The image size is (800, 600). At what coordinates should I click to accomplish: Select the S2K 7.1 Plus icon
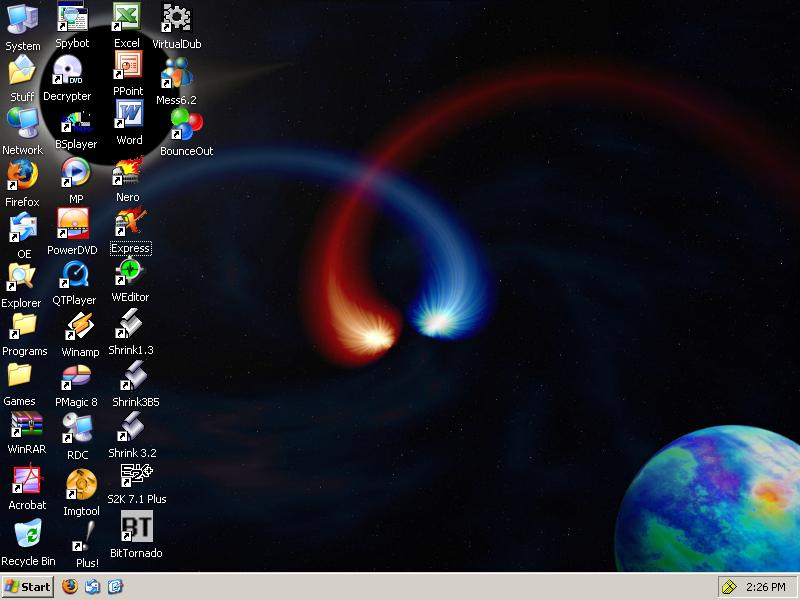pyautogui.click(x=136, y=475)
